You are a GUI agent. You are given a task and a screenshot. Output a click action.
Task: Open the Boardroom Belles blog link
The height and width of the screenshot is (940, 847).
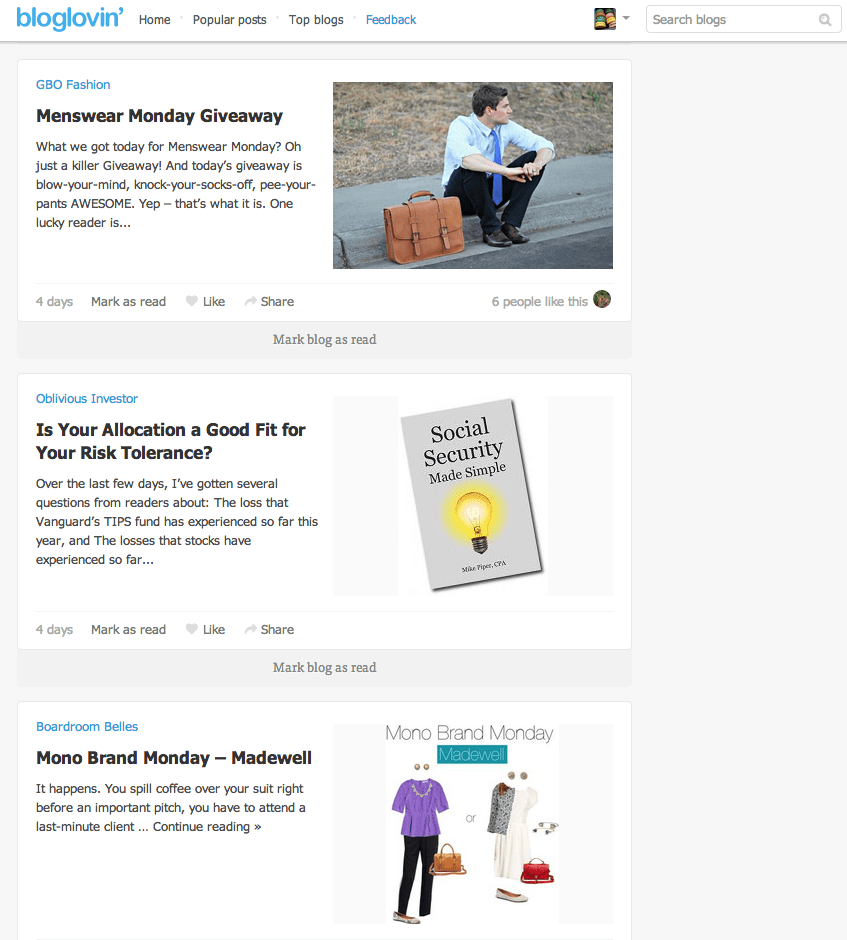87,727
